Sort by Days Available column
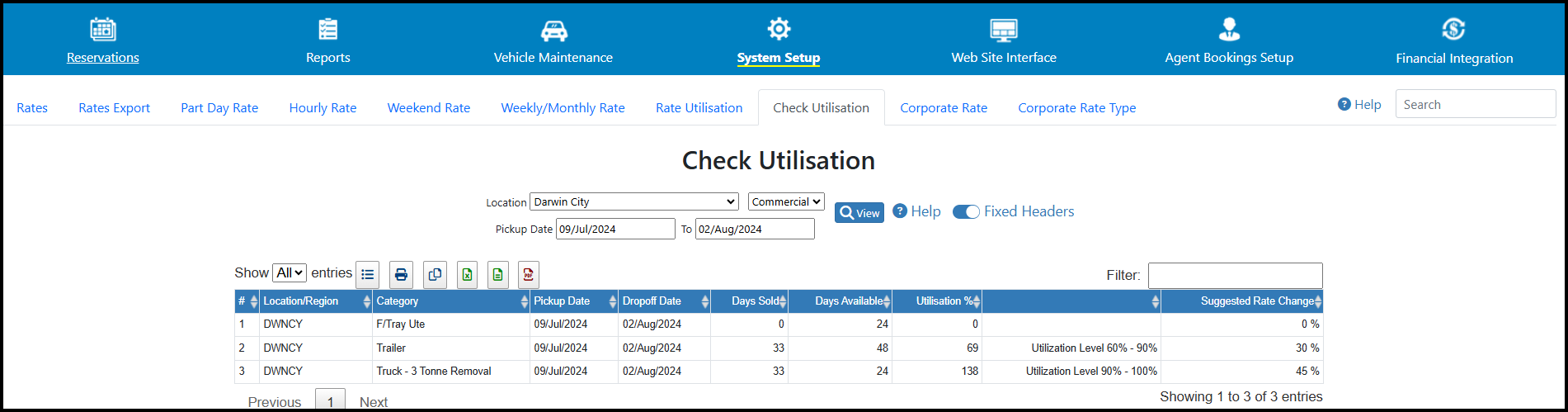1568x412 pixels. point(841,301)
